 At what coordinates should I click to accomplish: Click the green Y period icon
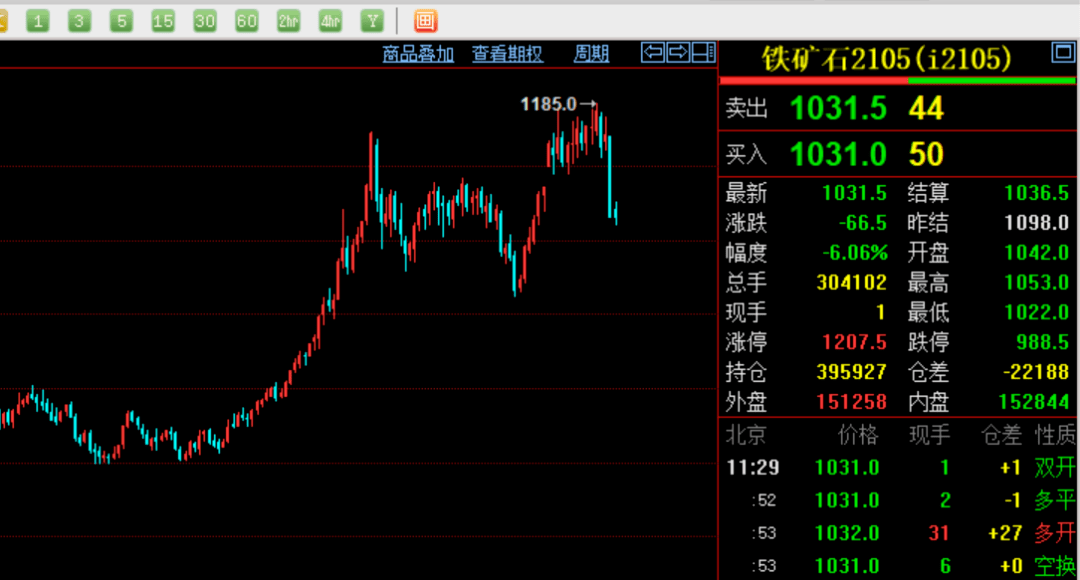tap(372, 20)
